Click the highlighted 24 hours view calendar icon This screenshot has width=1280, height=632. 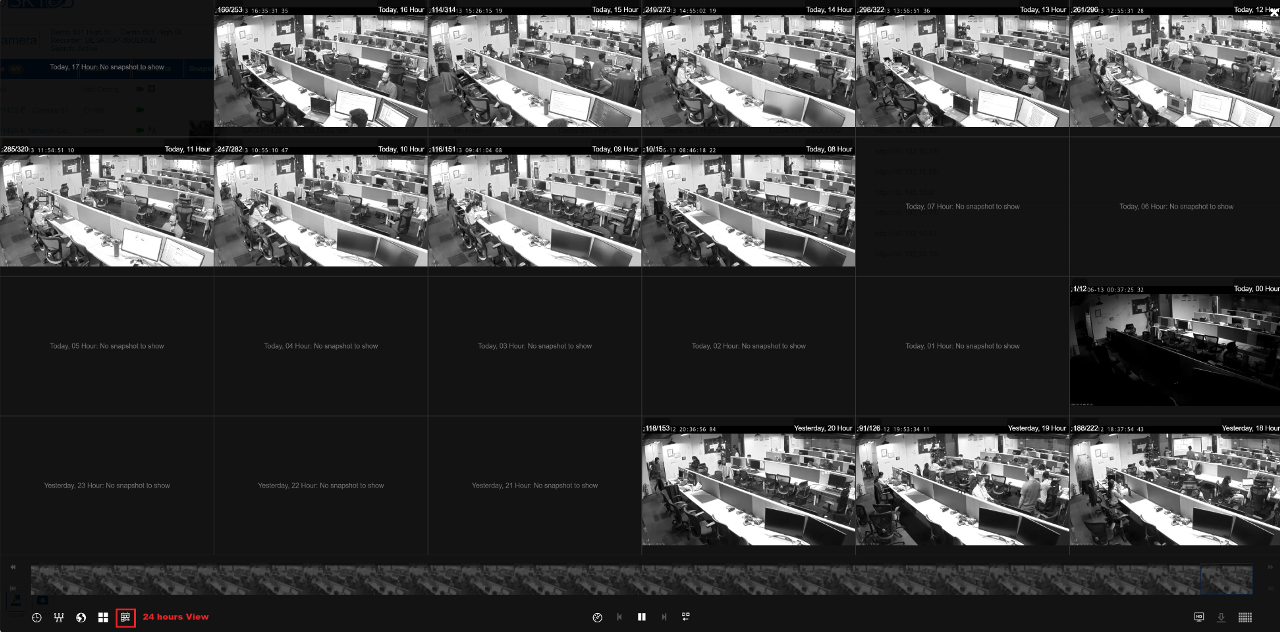coord(124,617)
